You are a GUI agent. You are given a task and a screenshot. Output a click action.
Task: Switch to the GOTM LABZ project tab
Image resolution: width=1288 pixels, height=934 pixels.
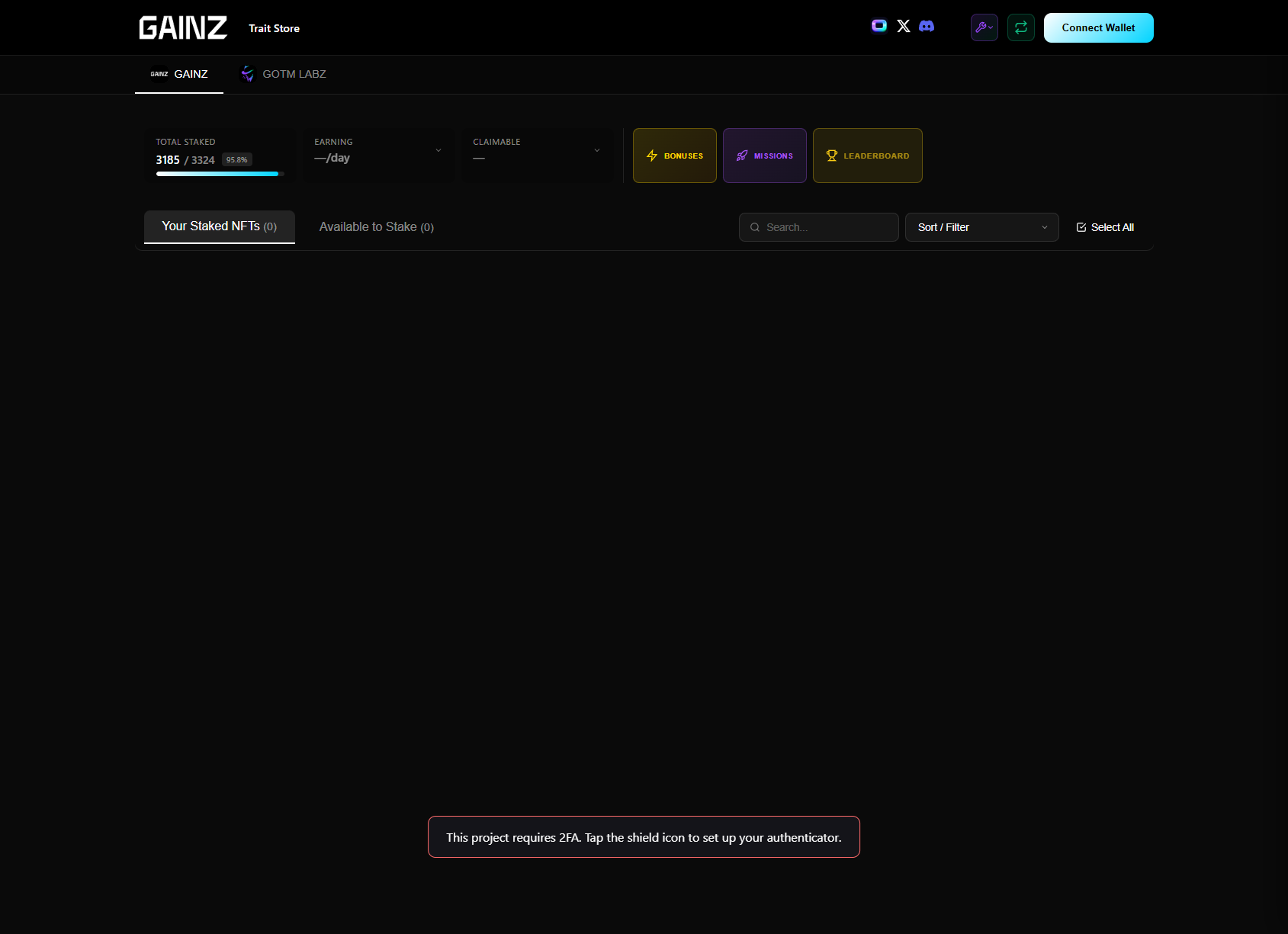(284, 74)
